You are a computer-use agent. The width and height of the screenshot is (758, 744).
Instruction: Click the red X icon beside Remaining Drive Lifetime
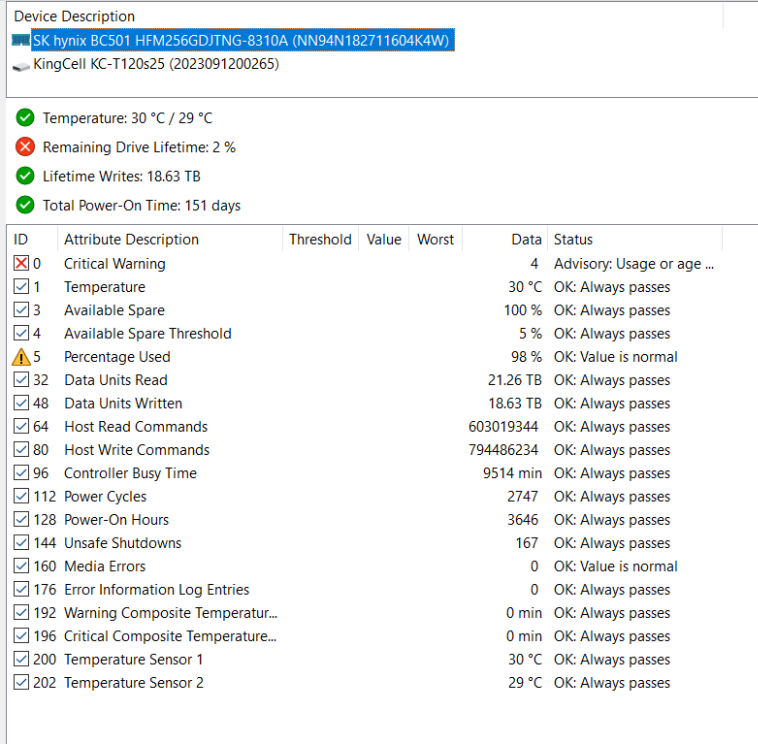point(25,146)
